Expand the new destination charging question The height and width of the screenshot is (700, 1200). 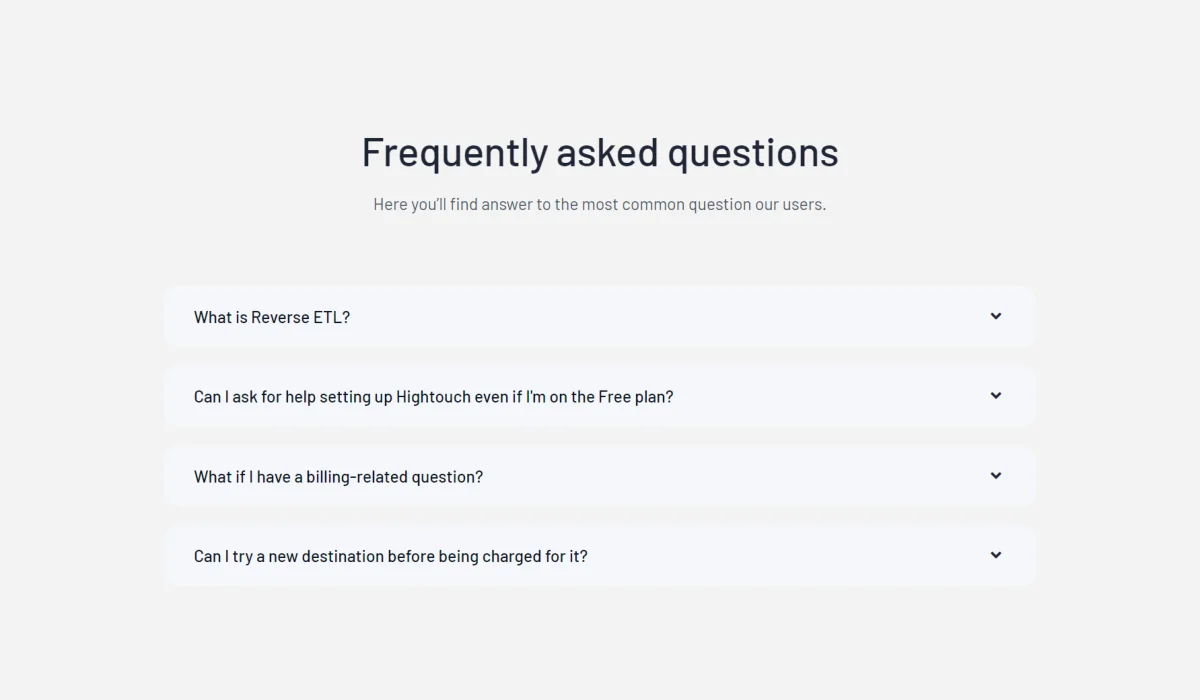coord(600,556)
